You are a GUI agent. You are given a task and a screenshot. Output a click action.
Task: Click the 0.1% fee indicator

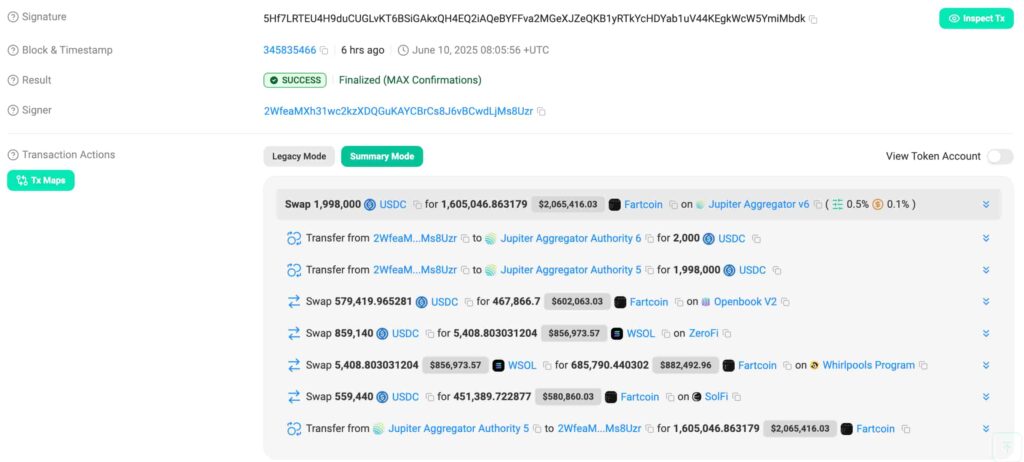point(891,204)
